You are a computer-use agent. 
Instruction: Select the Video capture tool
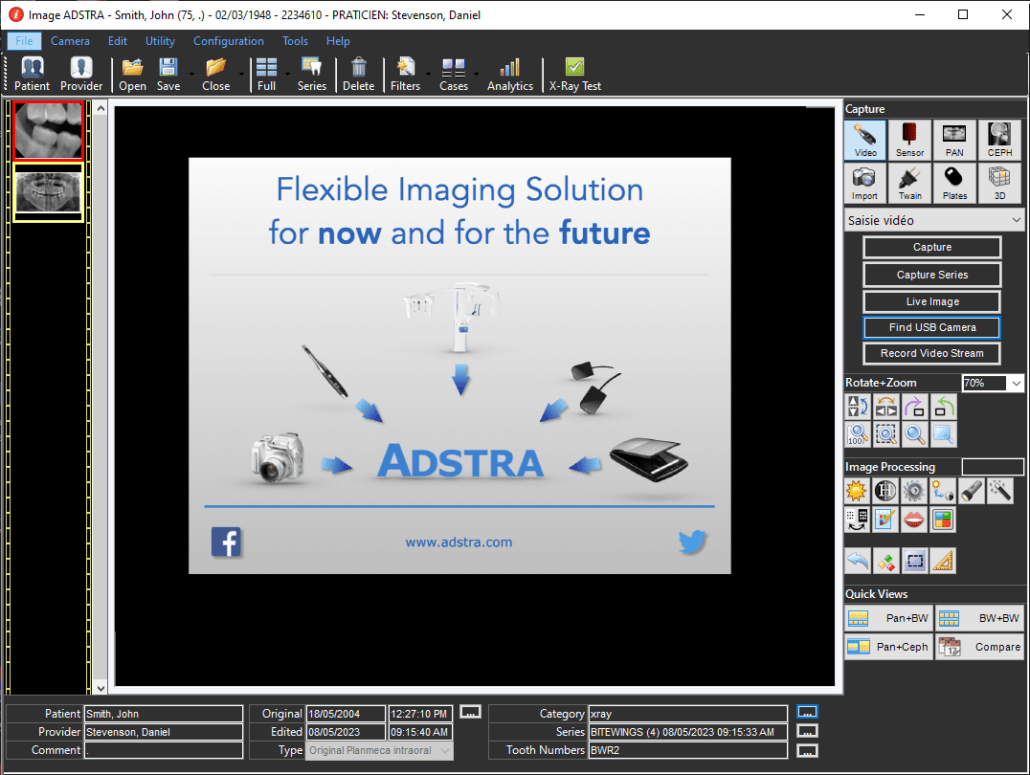(864, 140)
